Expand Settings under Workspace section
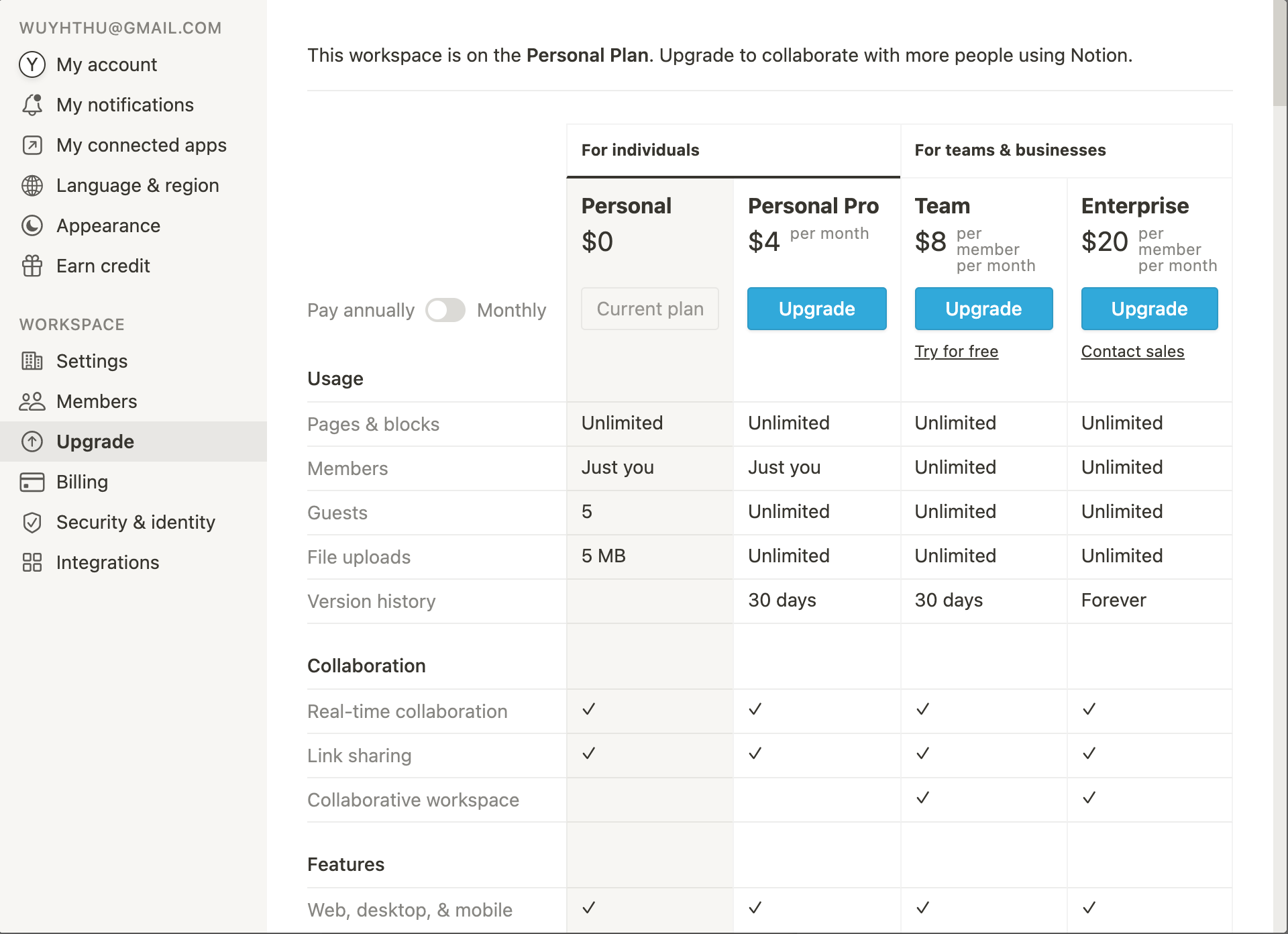The image size is (1288, 934). click(92, 361)
